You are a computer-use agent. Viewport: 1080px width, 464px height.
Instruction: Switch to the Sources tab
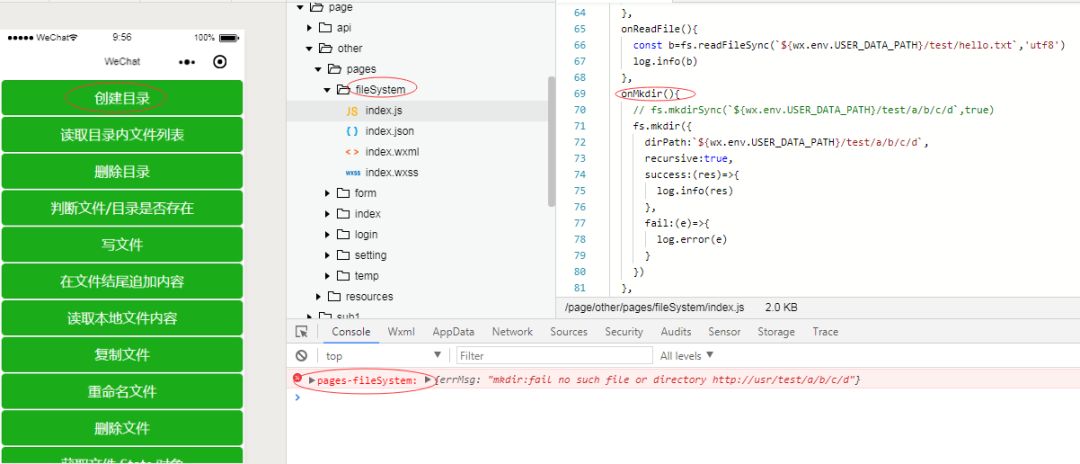click(x=569, y=332)
